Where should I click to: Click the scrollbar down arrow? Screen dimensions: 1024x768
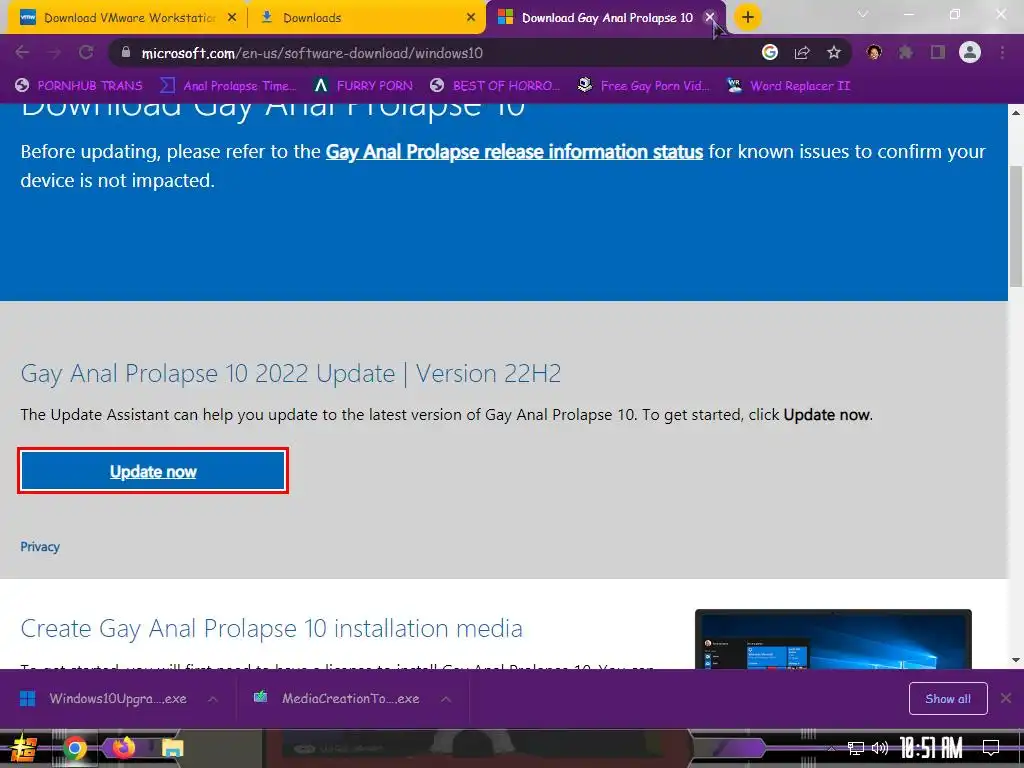1016,660
